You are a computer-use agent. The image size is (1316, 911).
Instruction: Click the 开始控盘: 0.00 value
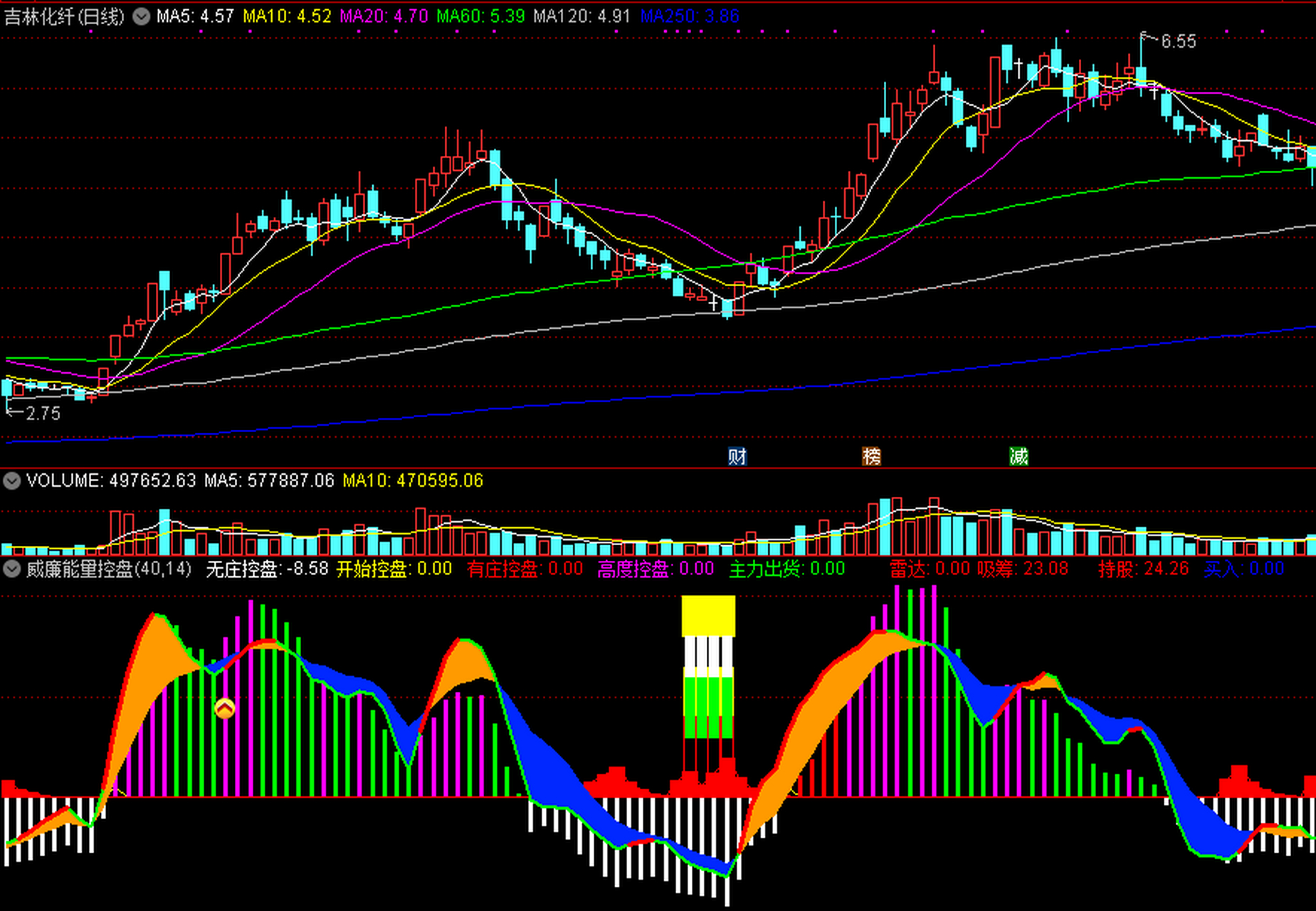pos(394,569)
